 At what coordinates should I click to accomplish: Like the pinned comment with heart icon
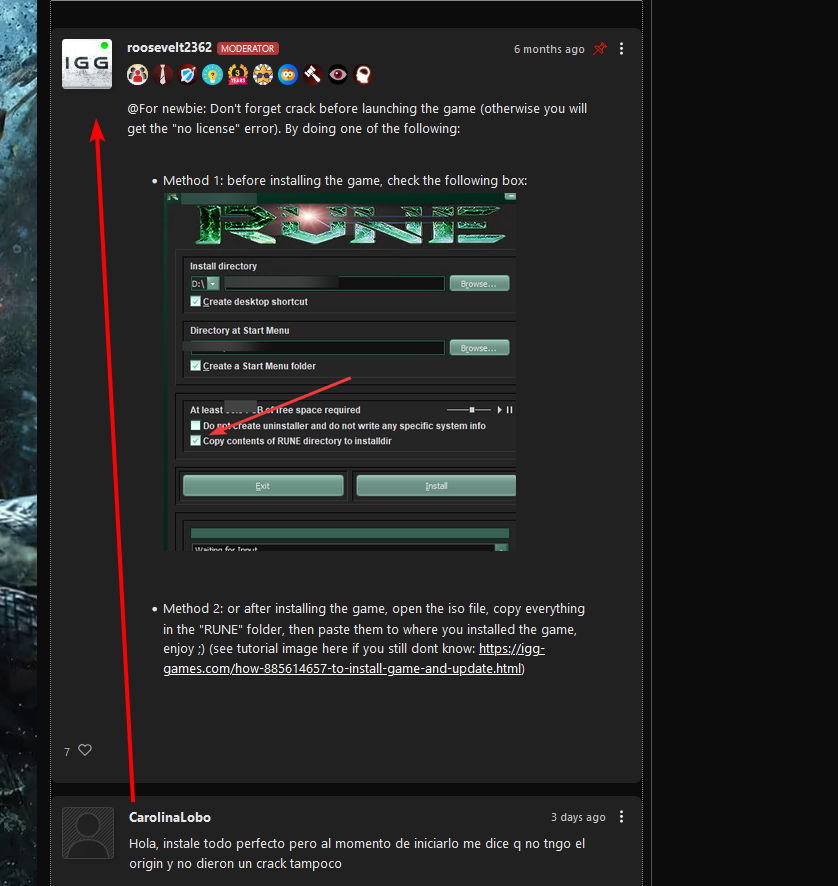click(x=85, y=750)
